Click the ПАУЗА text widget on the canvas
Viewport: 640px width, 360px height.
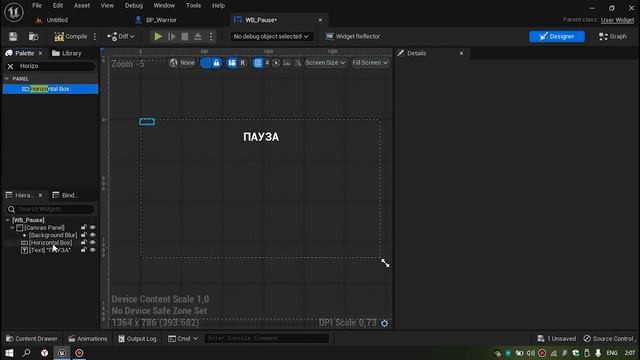[261, 137]
